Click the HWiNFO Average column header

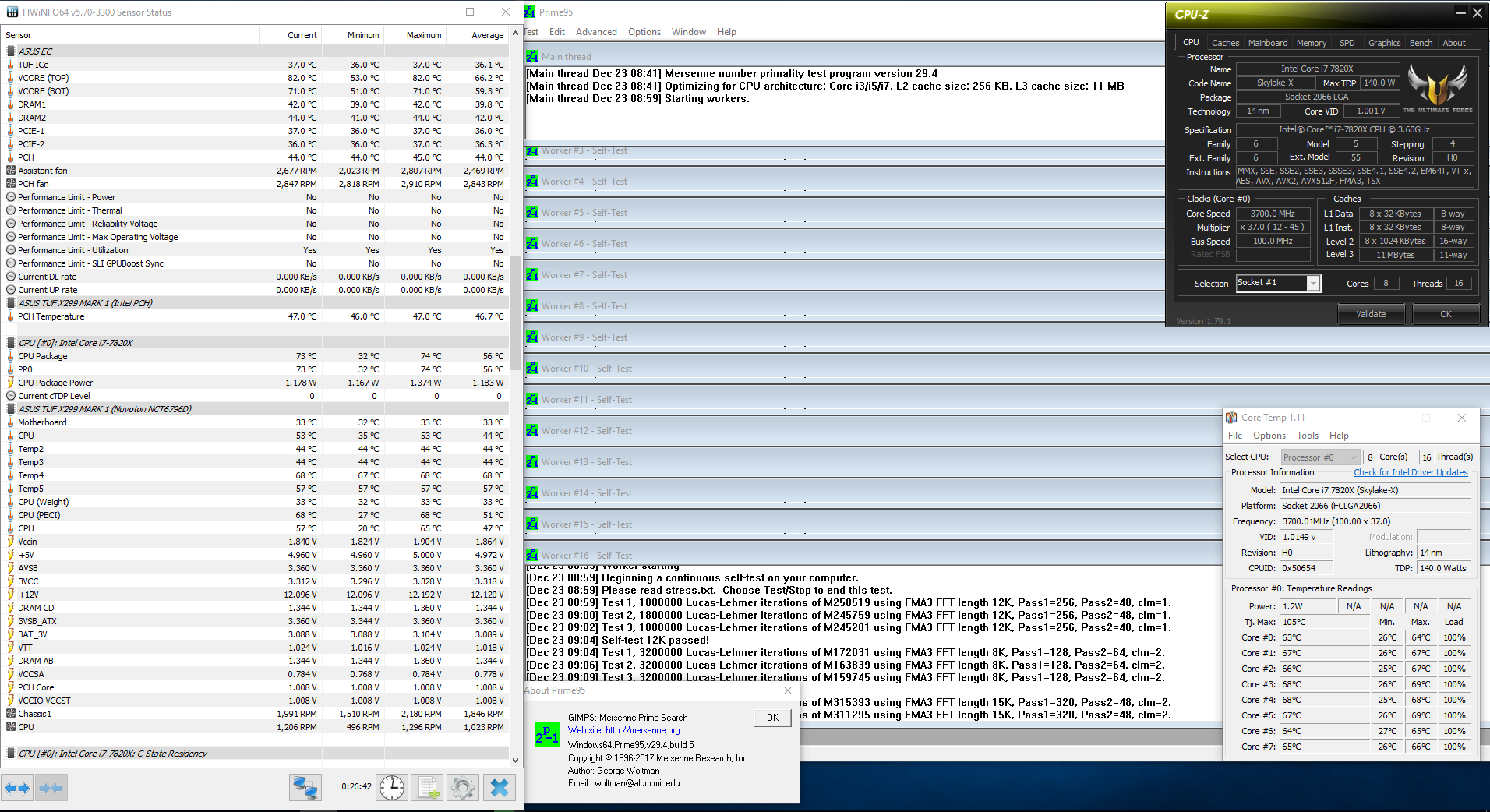coord(478,35)
